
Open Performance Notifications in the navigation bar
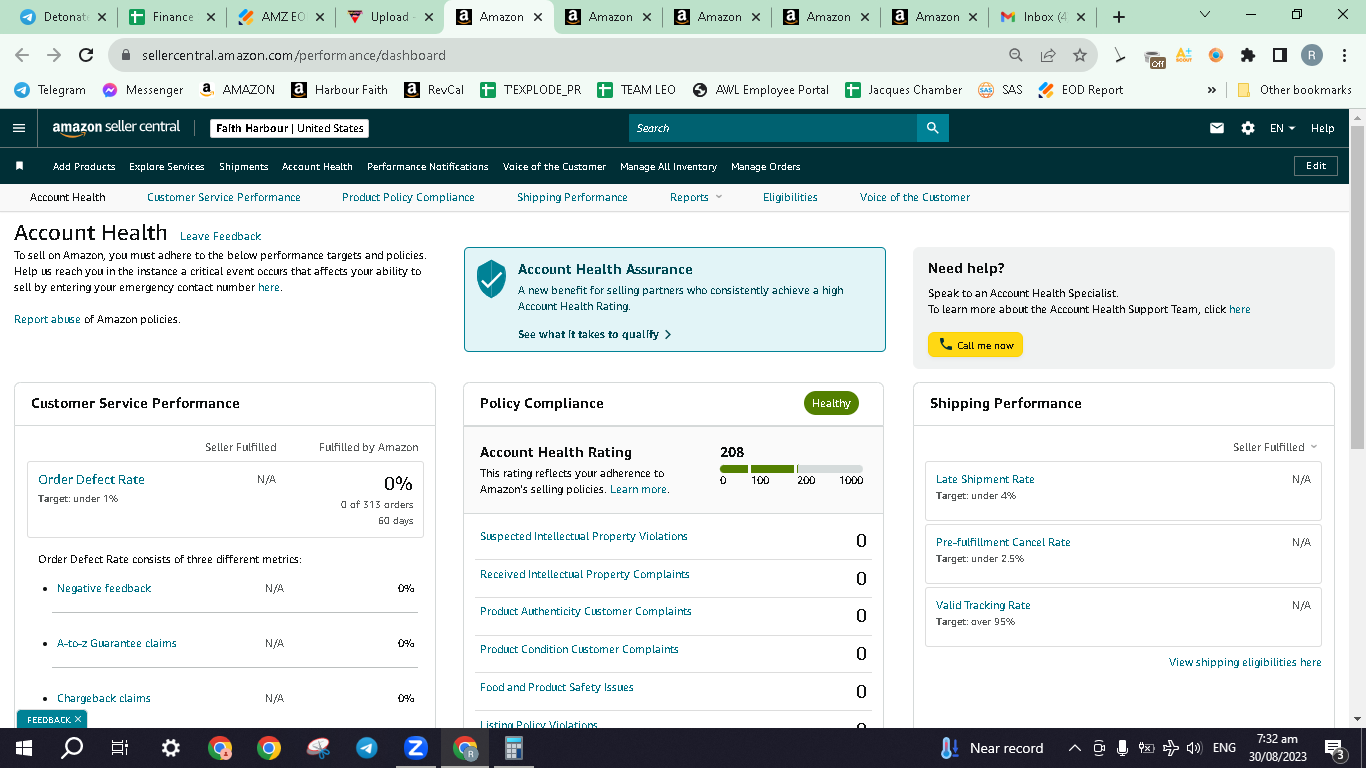click(x=428, y=166)
